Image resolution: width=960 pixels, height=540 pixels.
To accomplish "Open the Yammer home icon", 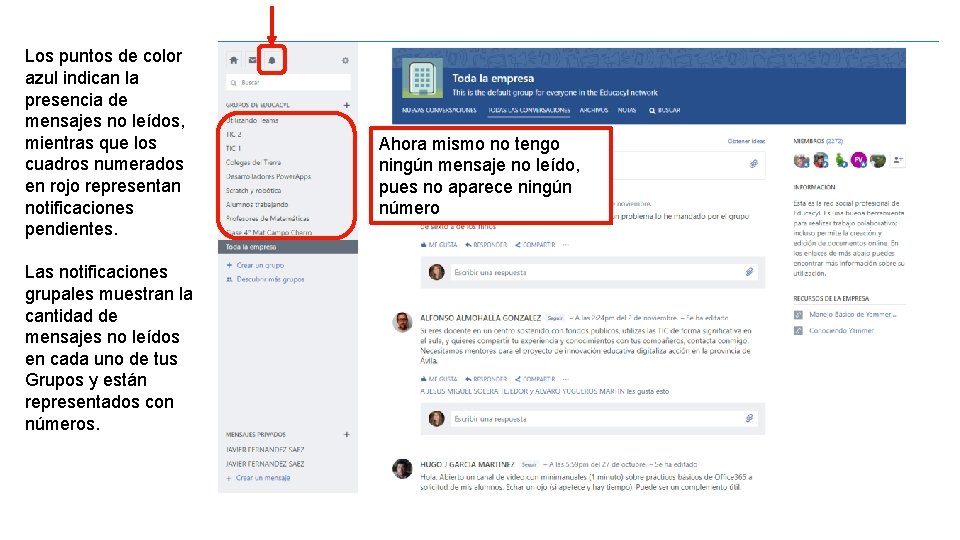I will click(x=233, y=60).
